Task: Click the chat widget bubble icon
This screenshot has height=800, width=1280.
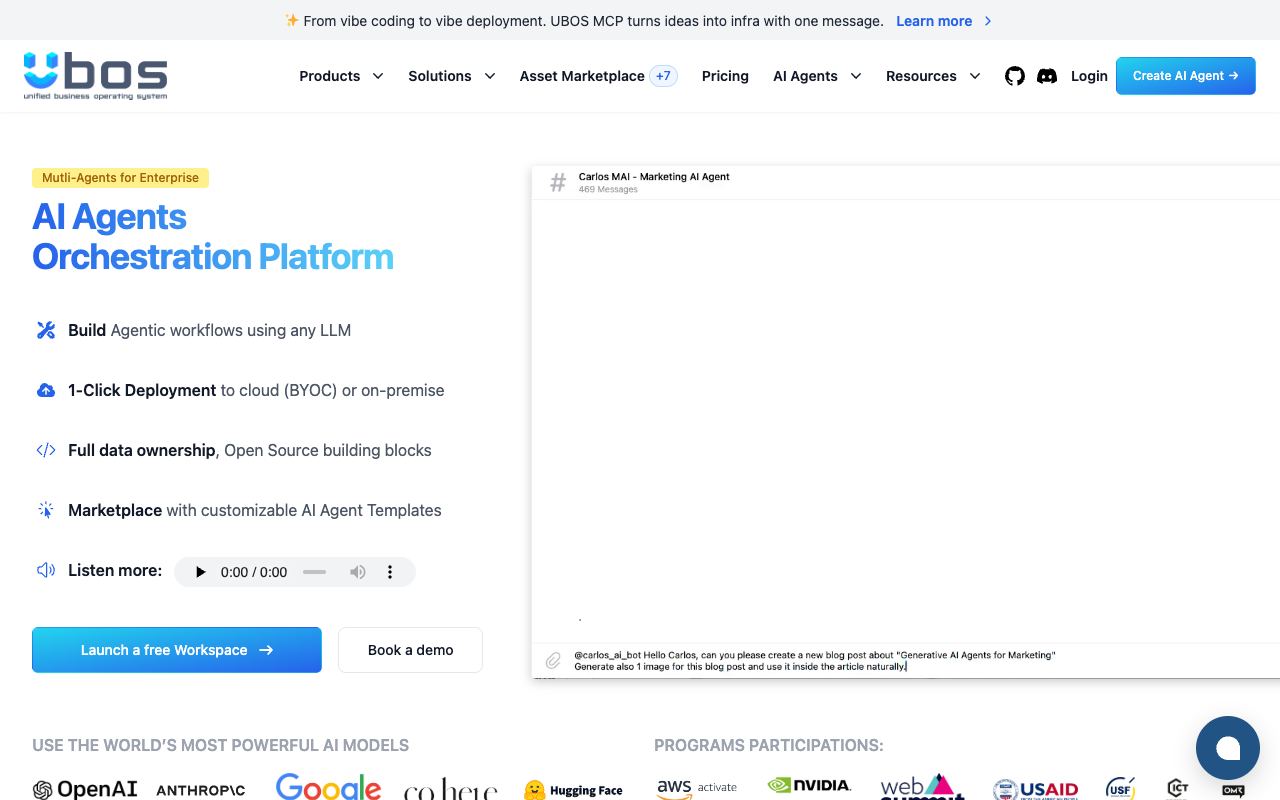Action: click(1228, 748)
